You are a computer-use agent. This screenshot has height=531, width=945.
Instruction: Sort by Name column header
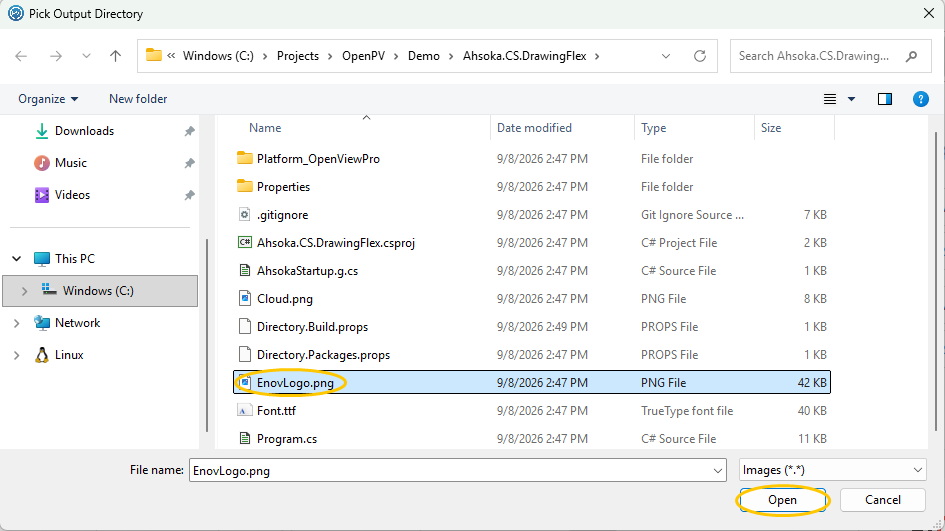pos(265,128)
